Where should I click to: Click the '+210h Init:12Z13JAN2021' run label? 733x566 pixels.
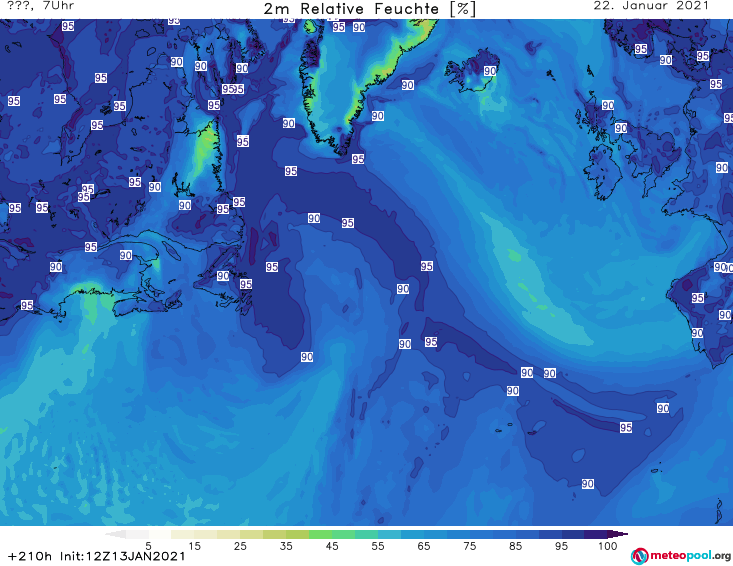point(97,556)
